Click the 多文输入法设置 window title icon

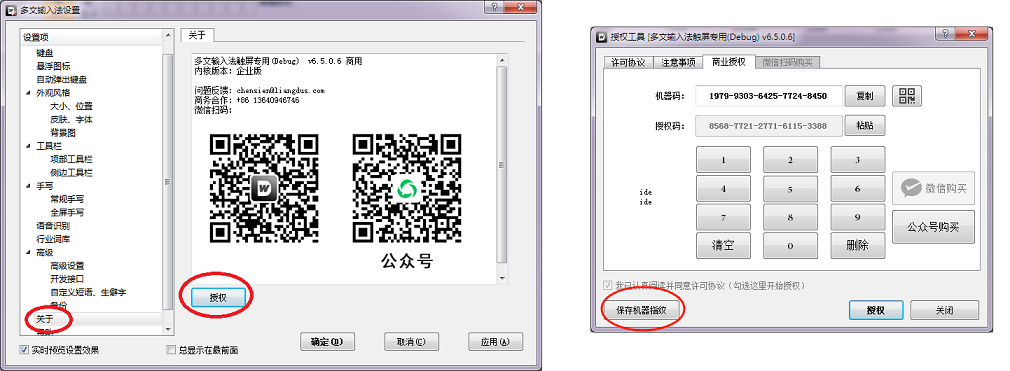(x=10, y=10)
